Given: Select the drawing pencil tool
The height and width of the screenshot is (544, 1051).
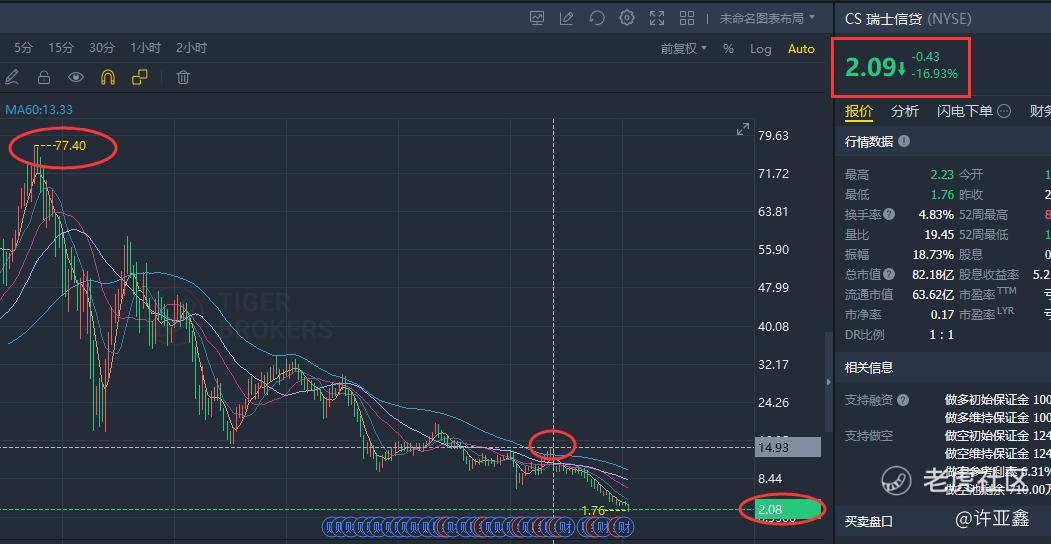Looking at the screenshot, I should [x=11, y=77].
